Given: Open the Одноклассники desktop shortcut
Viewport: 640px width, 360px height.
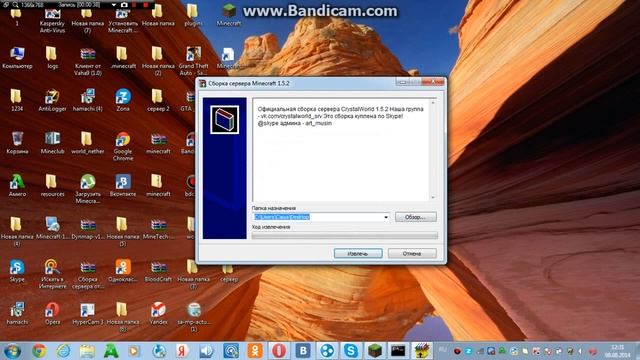Looking at the screenshot, I should click(123, 271).
